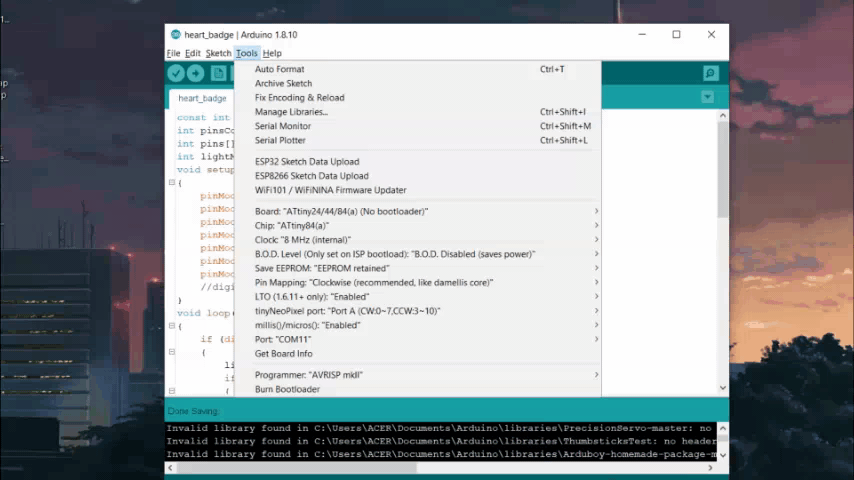Screen dimensions: 854x480
Task: Maximize the Arduino window
Action: pos(676,34)
